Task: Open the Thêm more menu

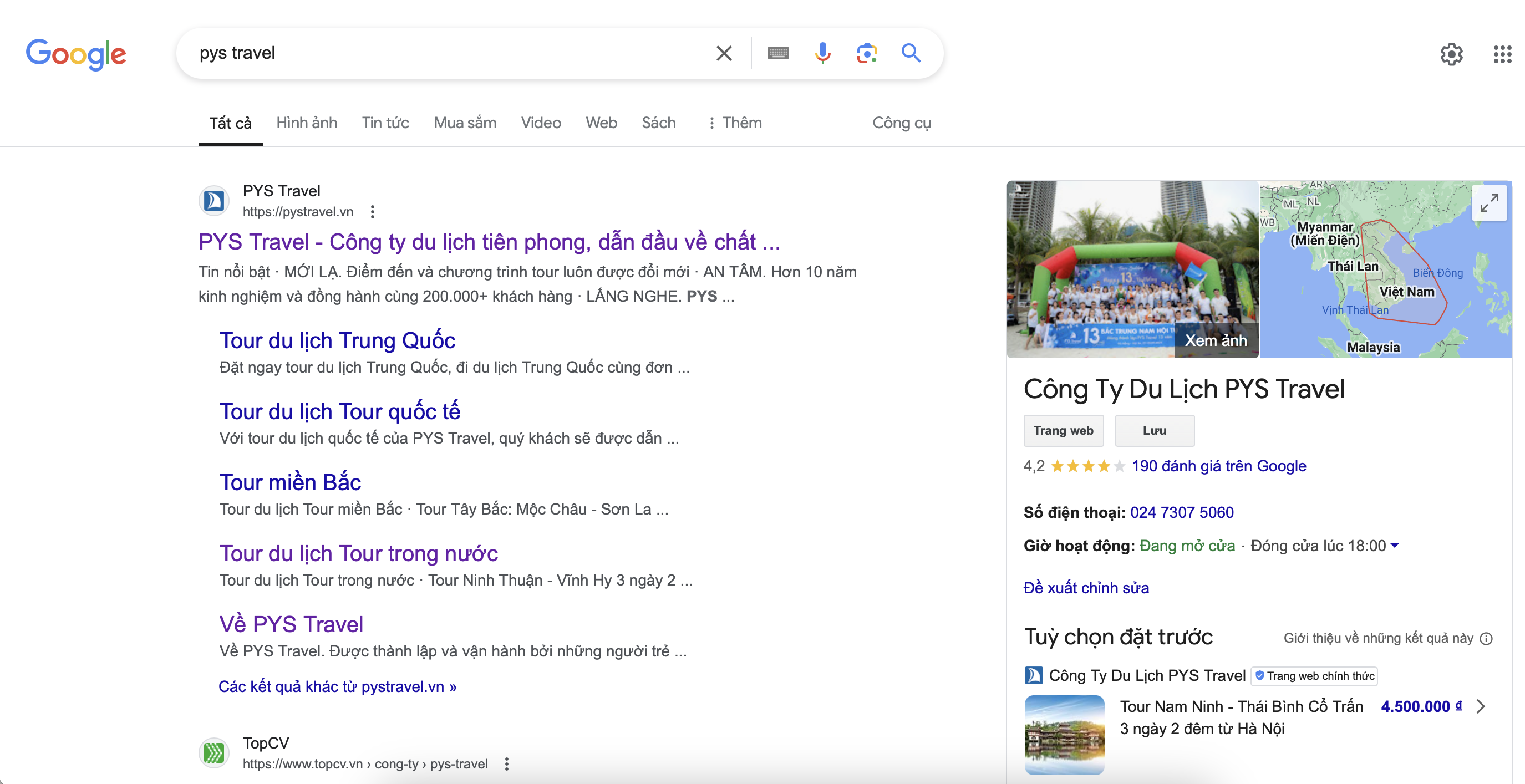Action: tap(734, 123)
